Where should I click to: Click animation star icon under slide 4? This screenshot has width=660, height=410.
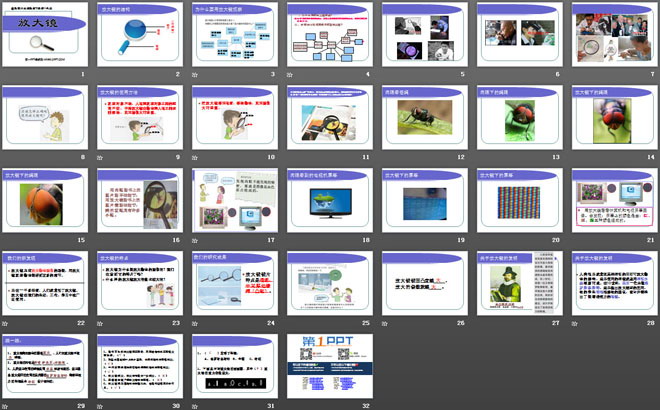coord(290,75)
